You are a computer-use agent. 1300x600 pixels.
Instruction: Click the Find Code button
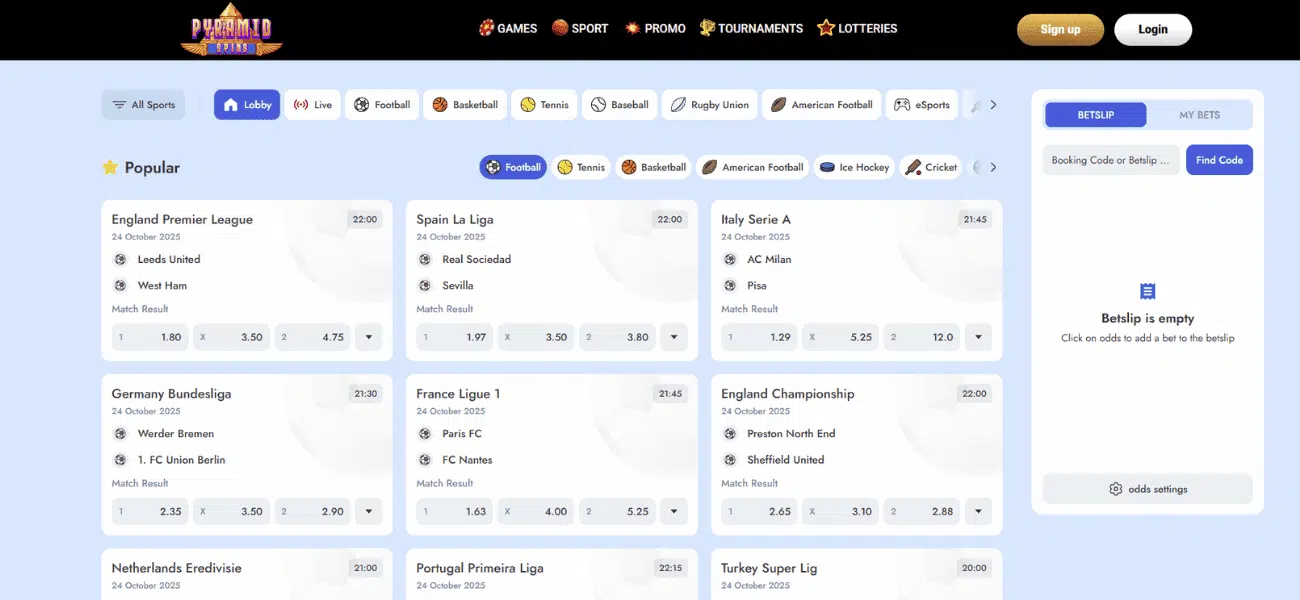pos(1219,160)
